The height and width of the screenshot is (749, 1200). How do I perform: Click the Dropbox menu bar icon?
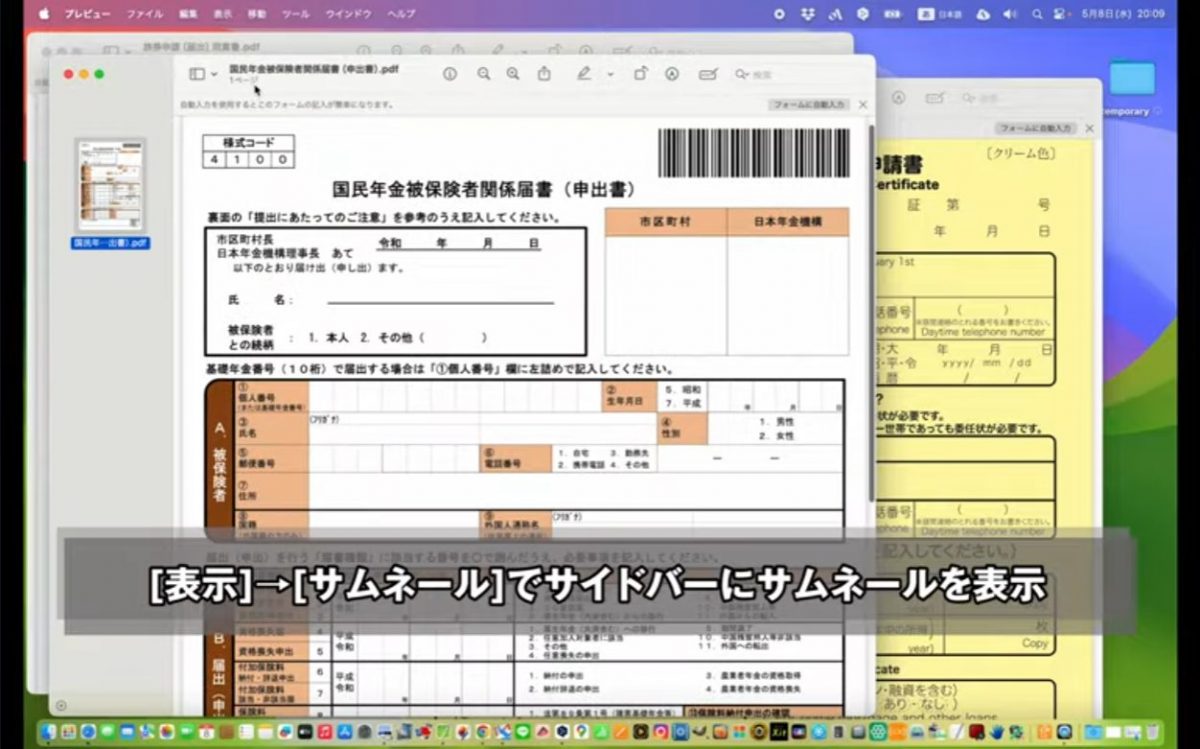tap(808, 14)
